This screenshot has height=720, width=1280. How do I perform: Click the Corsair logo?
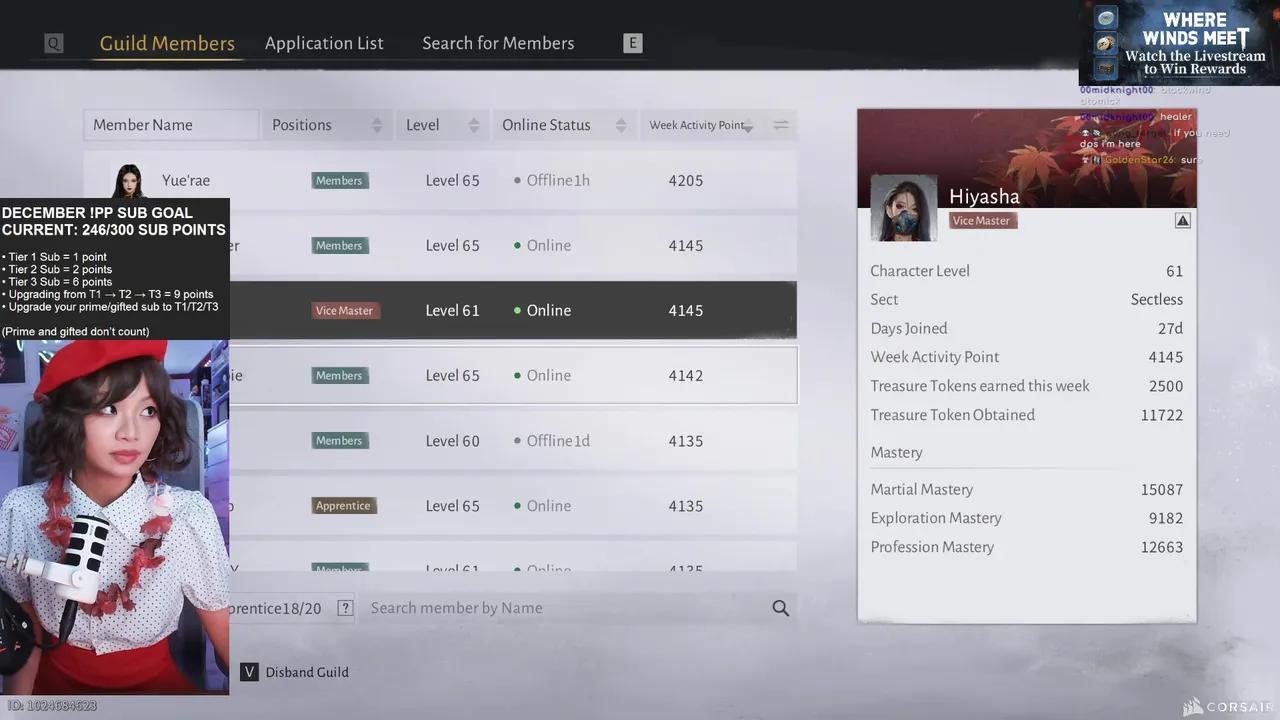click(1227, 707)
